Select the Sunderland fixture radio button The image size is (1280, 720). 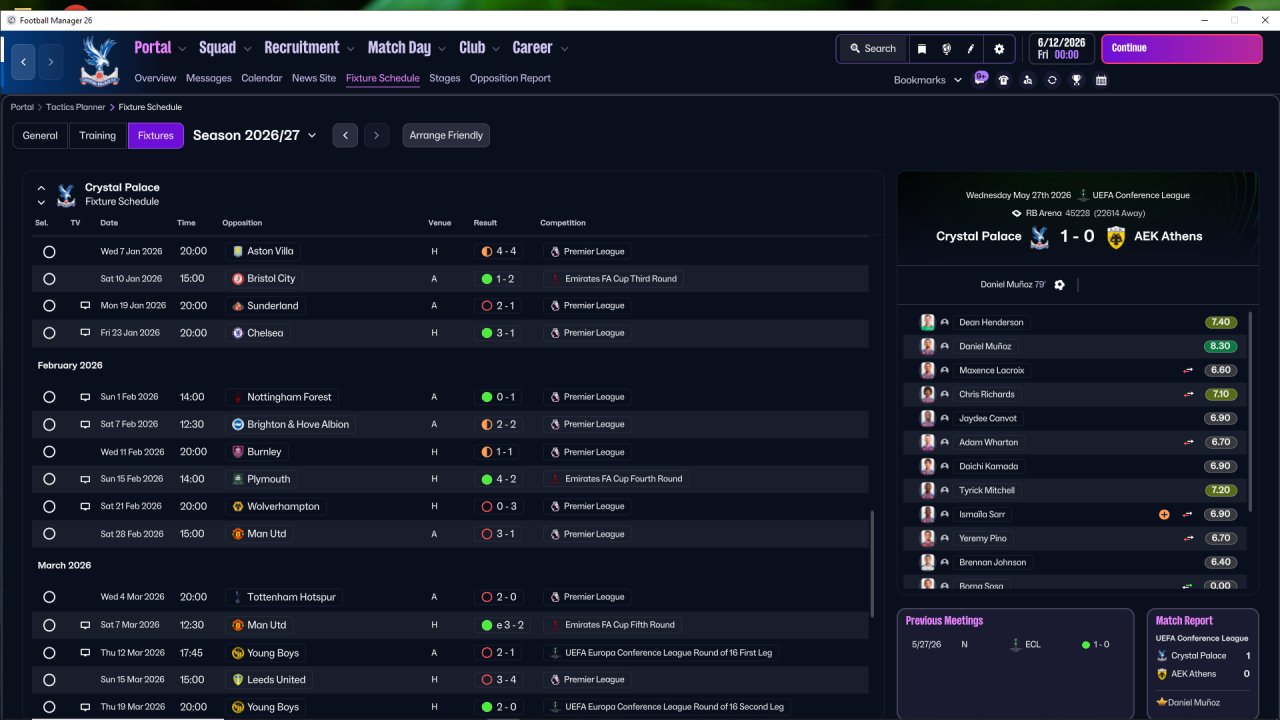[x=49, y=306]
